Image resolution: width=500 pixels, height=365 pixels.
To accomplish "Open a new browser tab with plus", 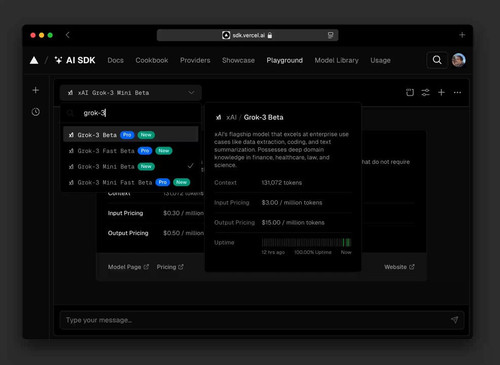I will (x=462, y=35).
